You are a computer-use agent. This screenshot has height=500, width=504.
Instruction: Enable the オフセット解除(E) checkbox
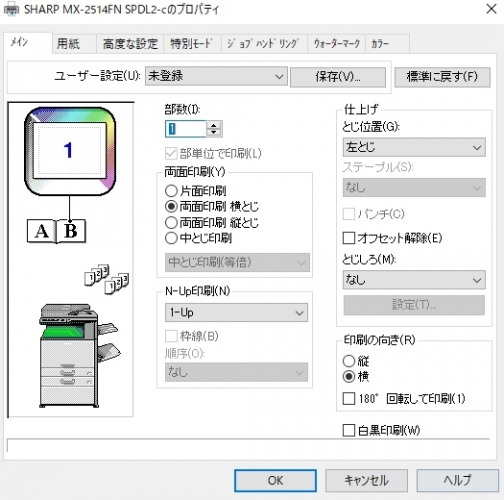pyautogui.click(x=349, y=238)
